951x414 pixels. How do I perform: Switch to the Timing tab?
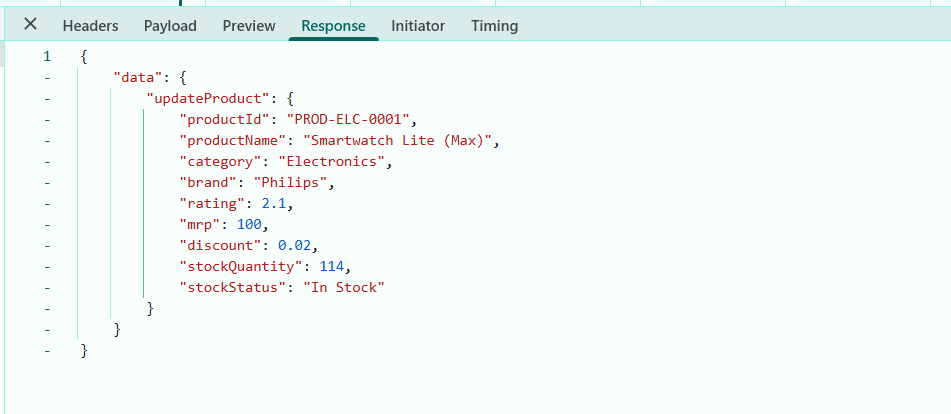point(494,25)
